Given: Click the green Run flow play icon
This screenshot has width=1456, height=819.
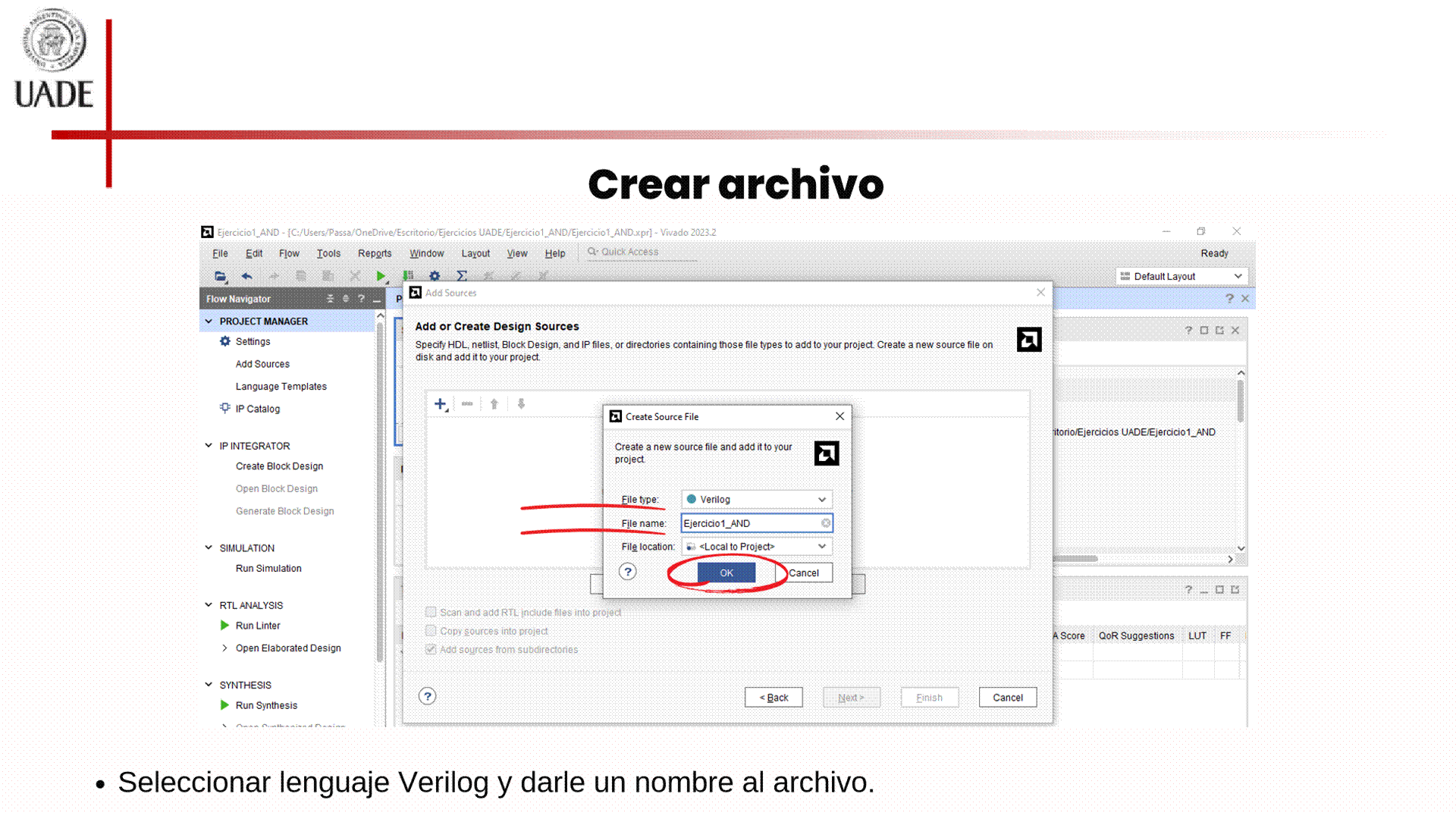Looking at the screenshot, I should point(381,276).
